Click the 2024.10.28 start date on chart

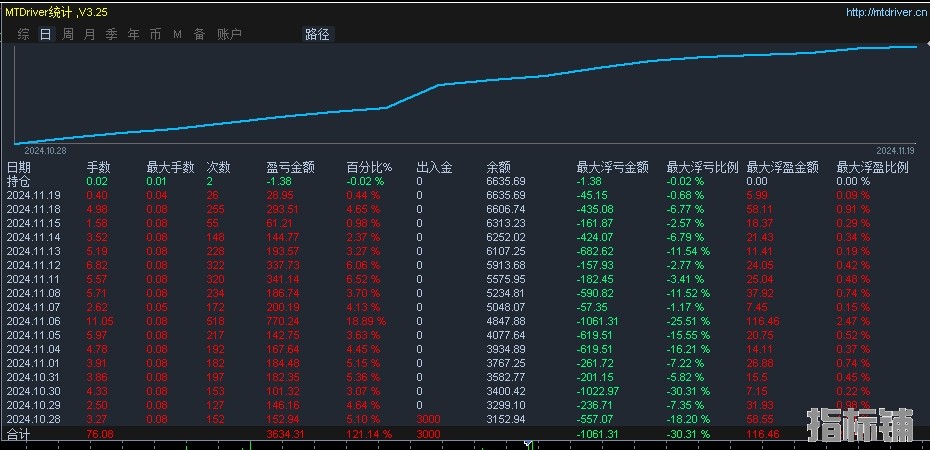(45, 150)
